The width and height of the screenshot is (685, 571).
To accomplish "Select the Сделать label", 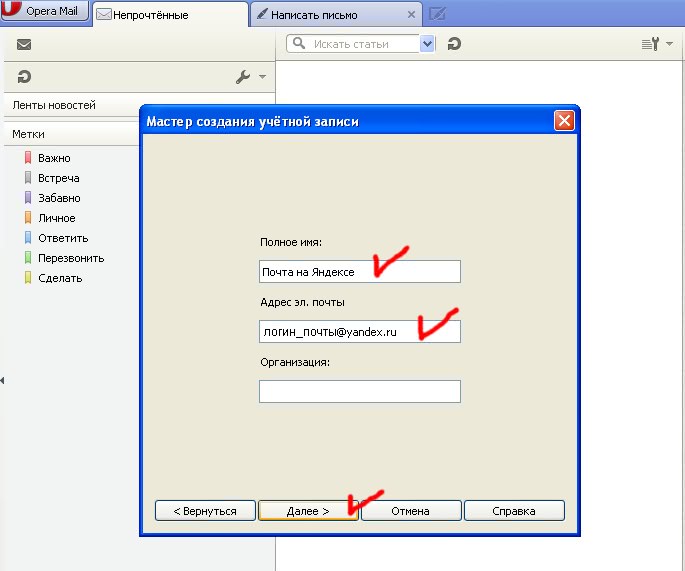I will pyautogui.click(x=60, y=278).
